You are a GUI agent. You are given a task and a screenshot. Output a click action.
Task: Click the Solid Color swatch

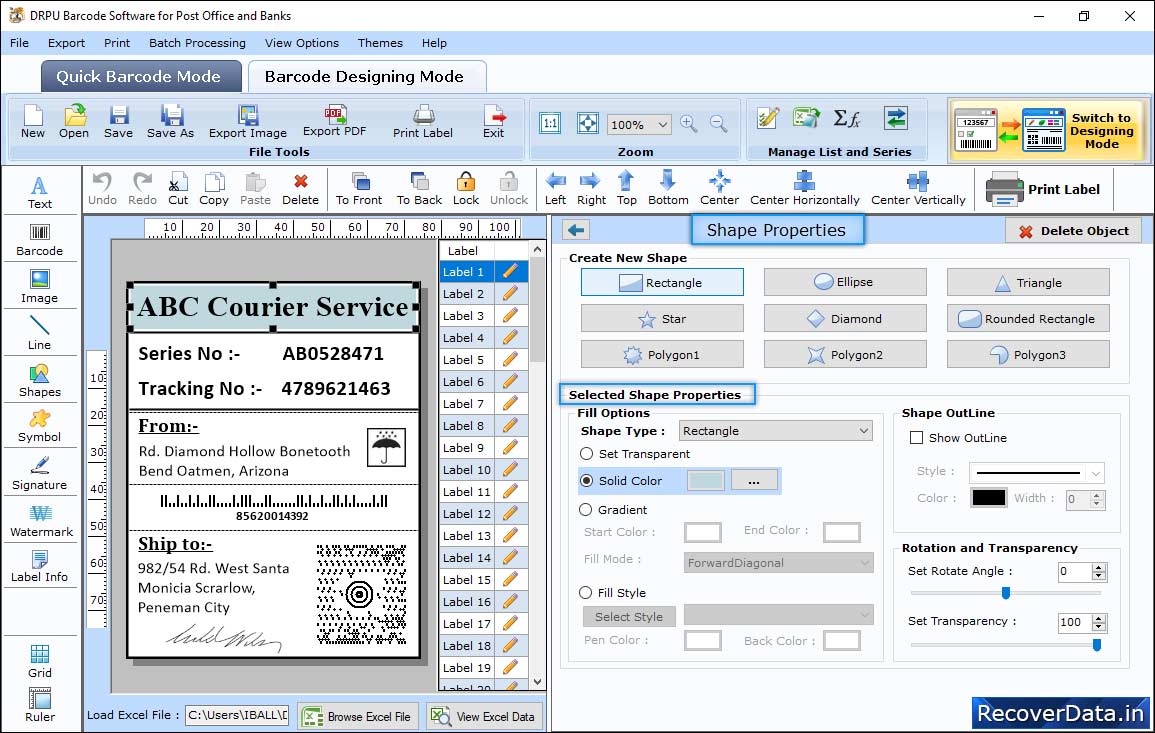[706, 481]
